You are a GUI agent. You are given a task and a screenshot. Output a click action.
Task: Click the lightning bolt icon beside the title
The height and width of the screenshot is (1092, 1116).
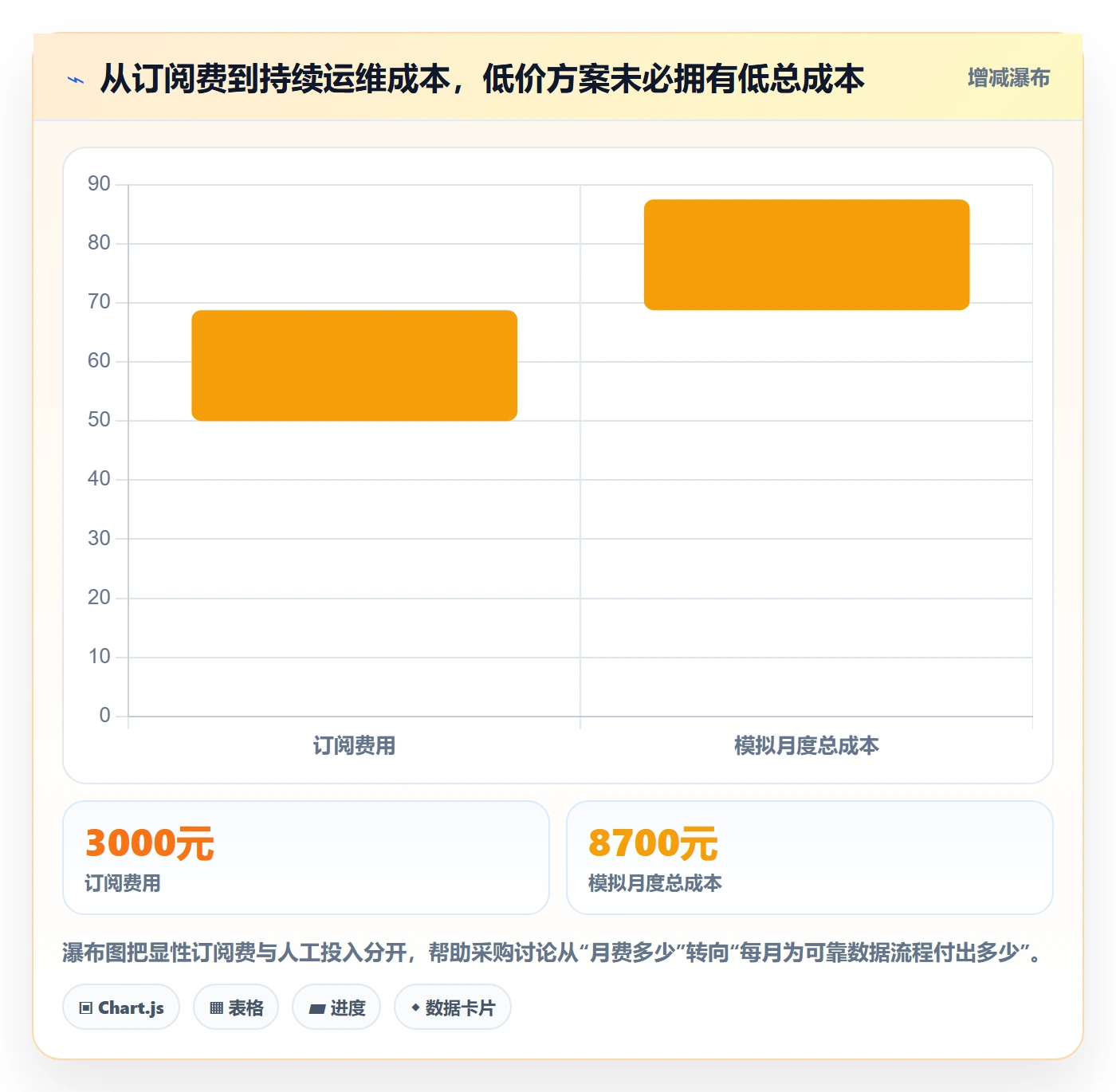[x=76, y=80]
